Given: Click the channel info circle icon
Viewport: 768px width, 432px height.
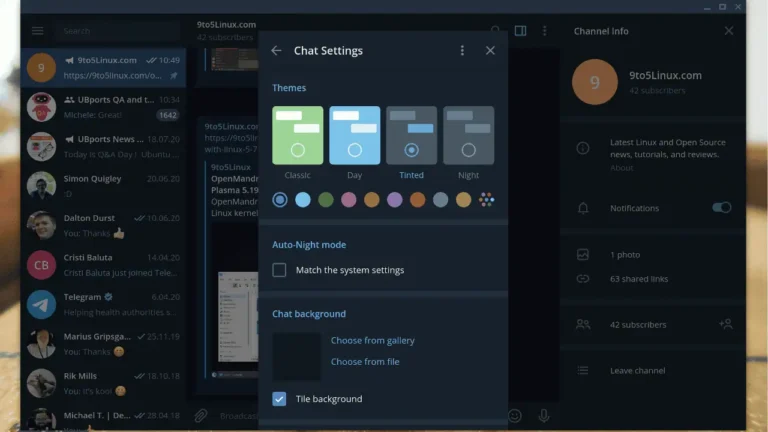Looking at the screenshot, I should point(583,148).
